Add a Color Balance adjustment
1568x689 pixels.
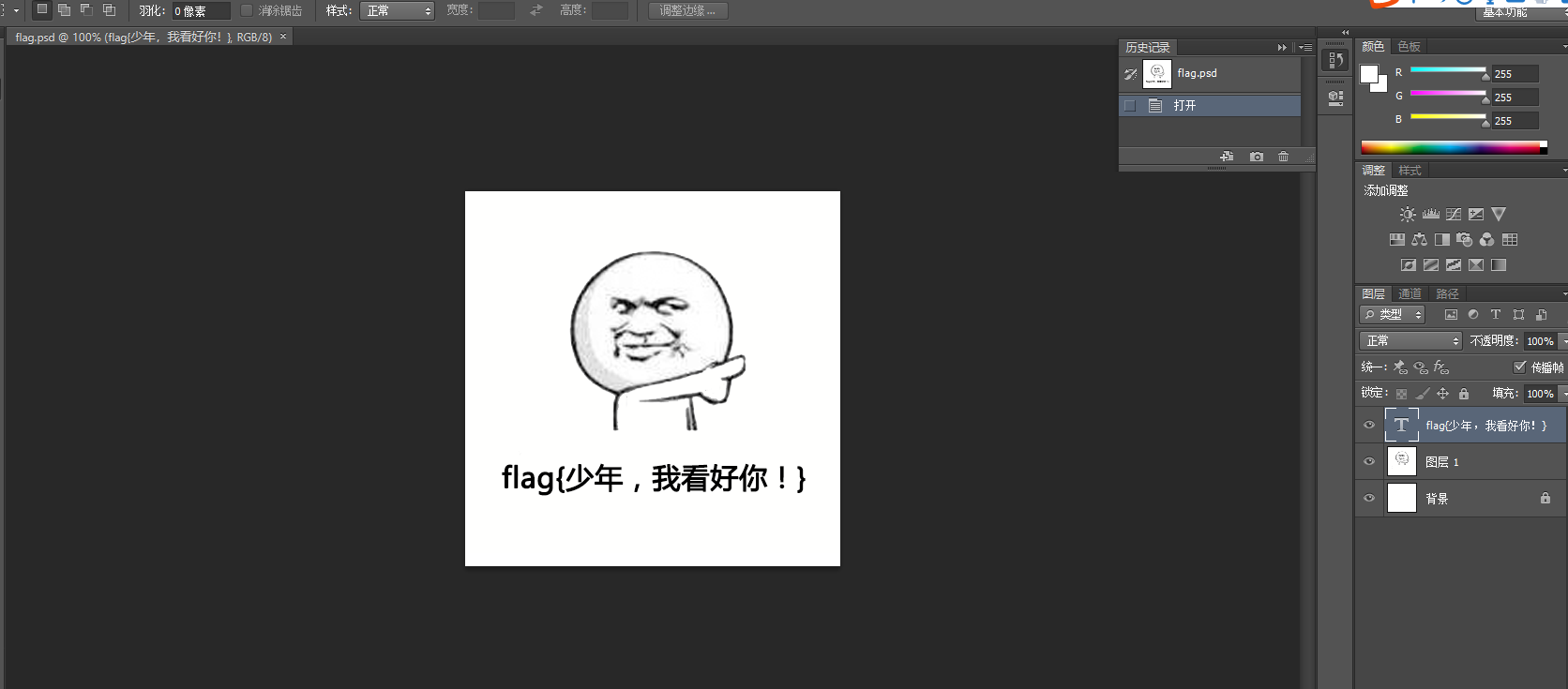tap(1420, 240)
